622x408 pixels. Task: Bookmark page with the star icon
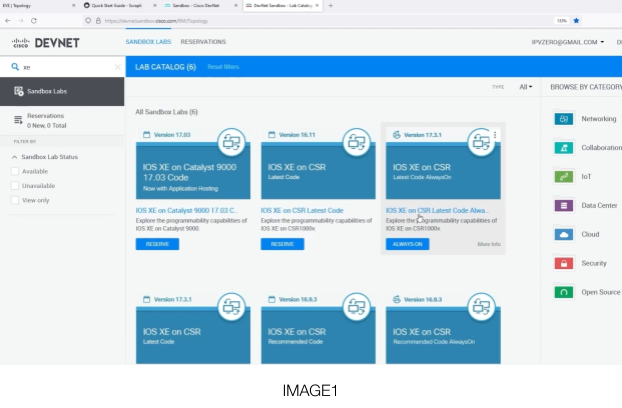tap(576, 21)
